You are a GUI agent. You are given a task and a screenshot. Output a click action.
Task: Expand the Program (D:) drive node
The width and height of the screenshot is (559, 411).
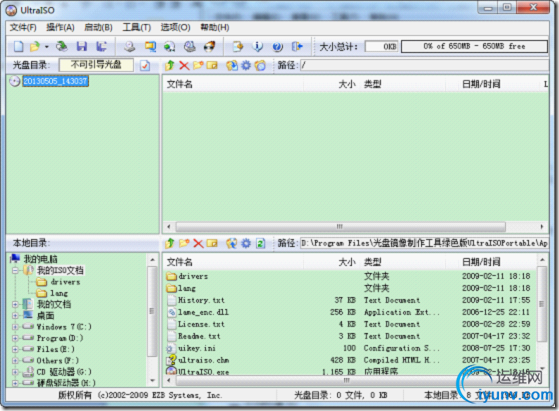[x=15, y=338]
